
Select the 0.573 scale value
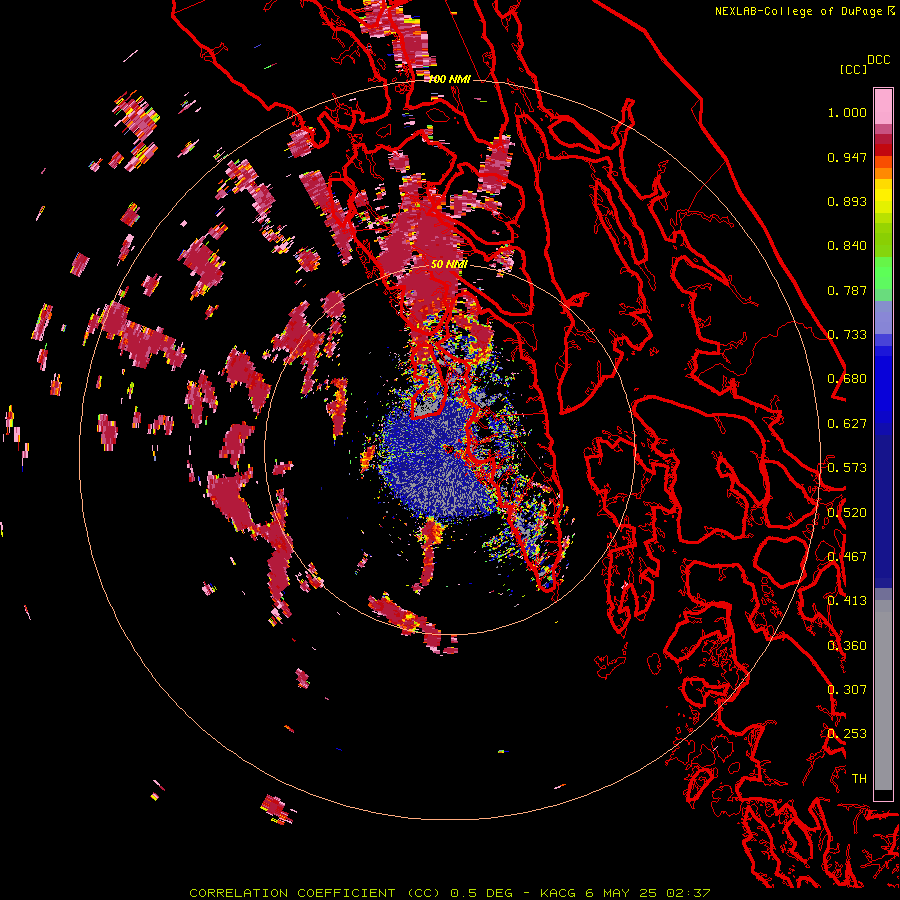847,468
